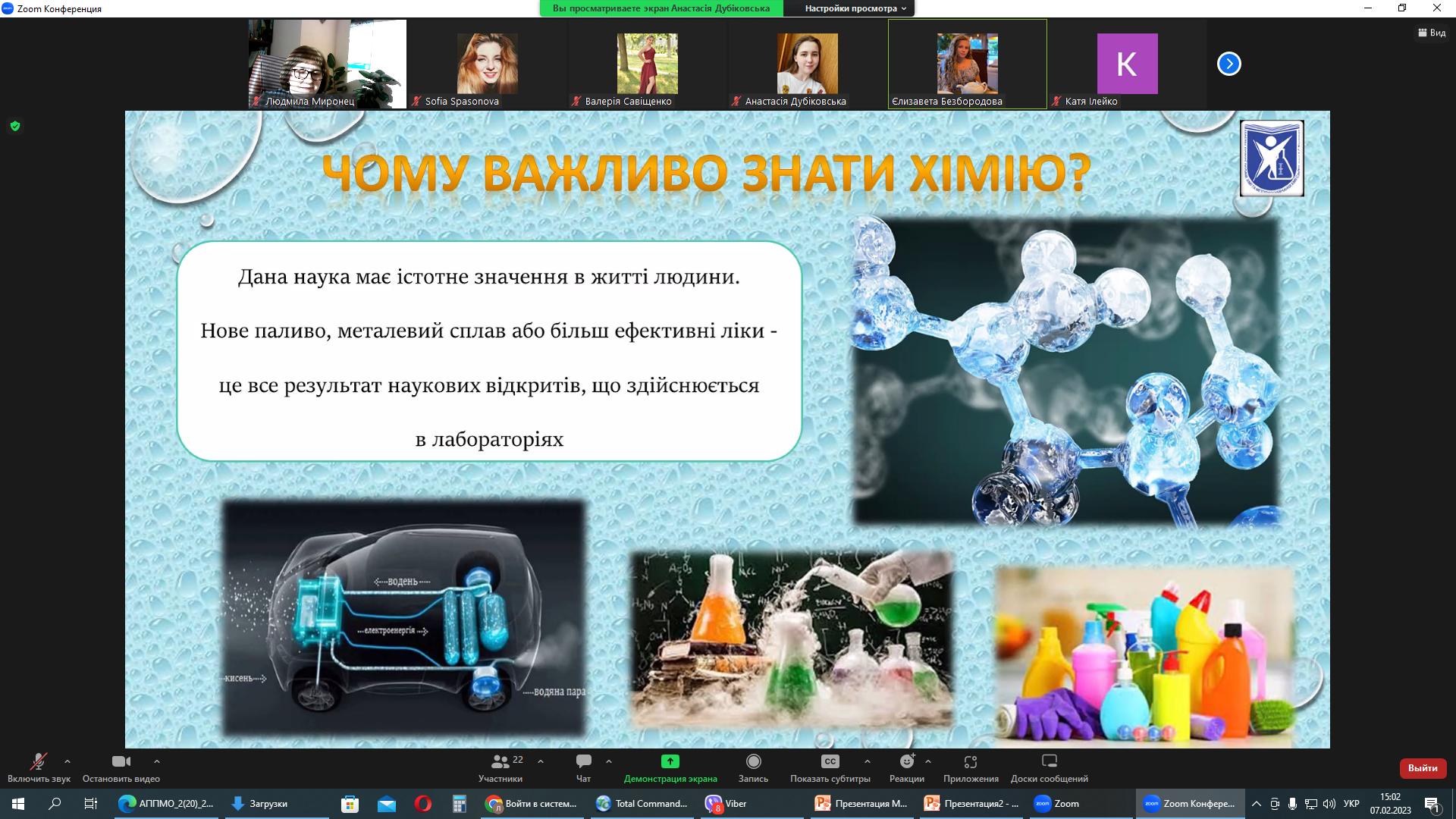Viewport: 1456px width, 819px height.
Task: Open the Доски сообщений whiteboards icon
Action: point(1049,761)
